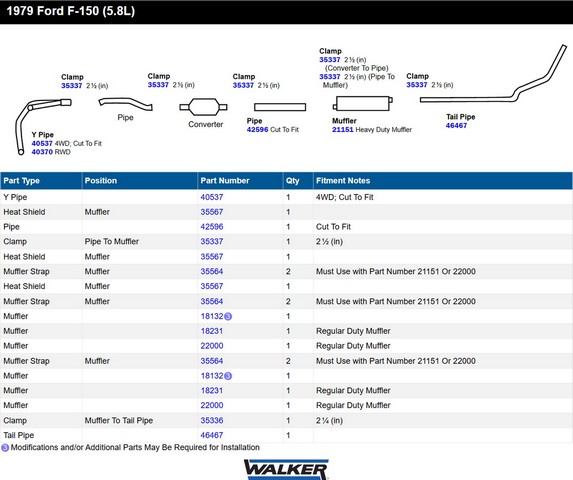Open part 40537 link under Y Pipe diagram
573x480 pixels.
[x=42, y=144]
